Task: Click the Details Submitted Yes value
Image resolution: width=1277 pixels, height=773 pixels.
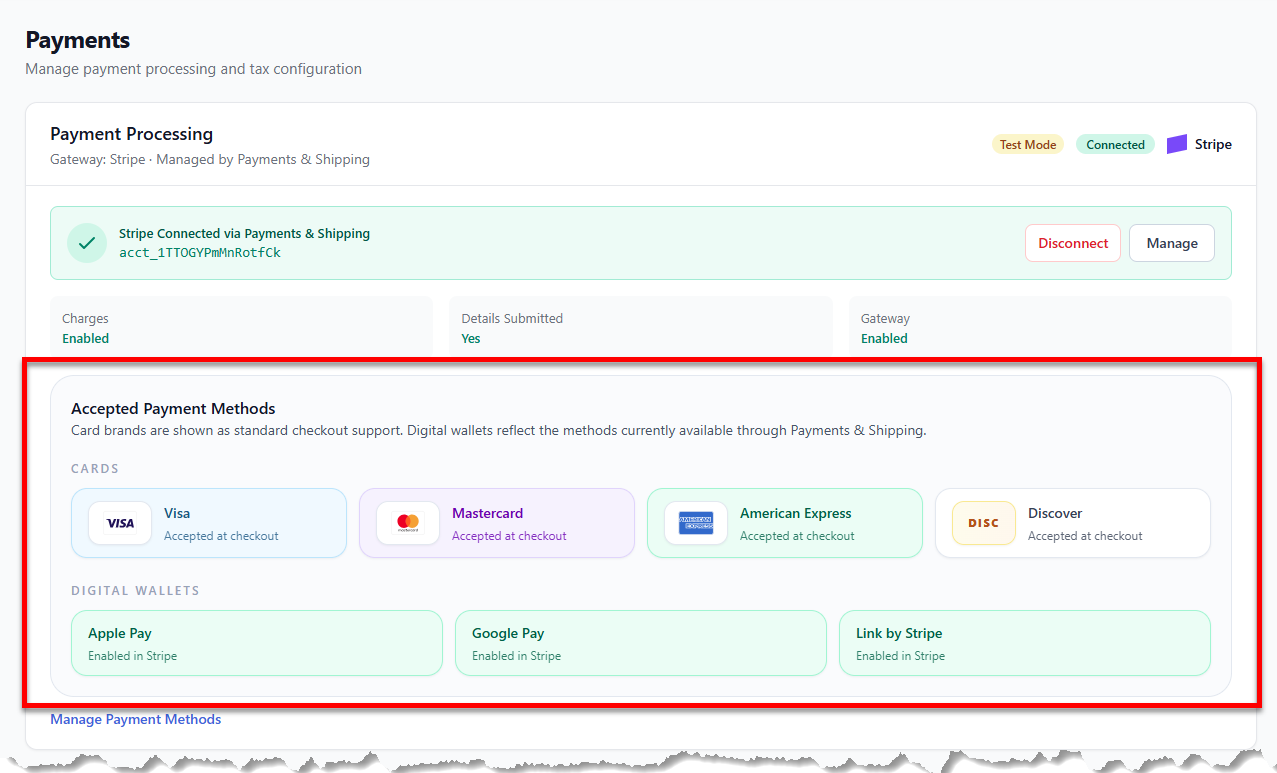Action: coord(471,338)
